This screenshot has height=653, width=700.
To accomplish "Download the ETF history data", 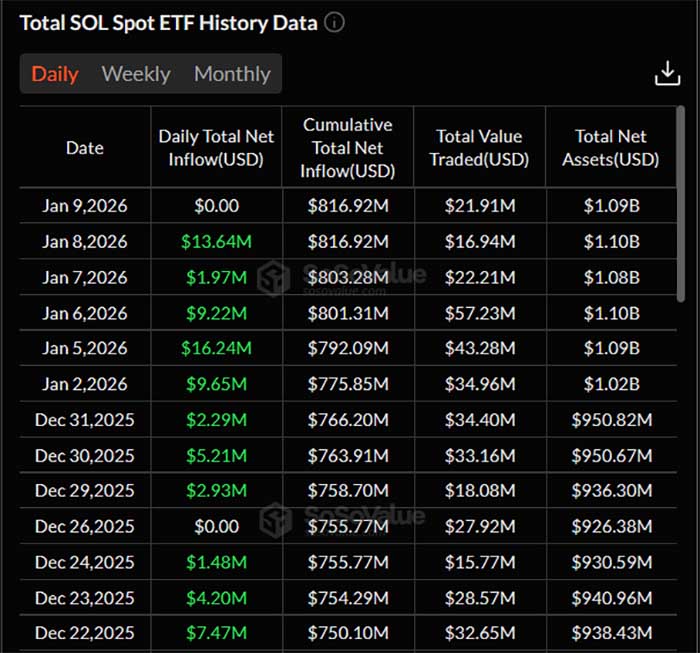I will pyautogui.click(x=667, y=73).
